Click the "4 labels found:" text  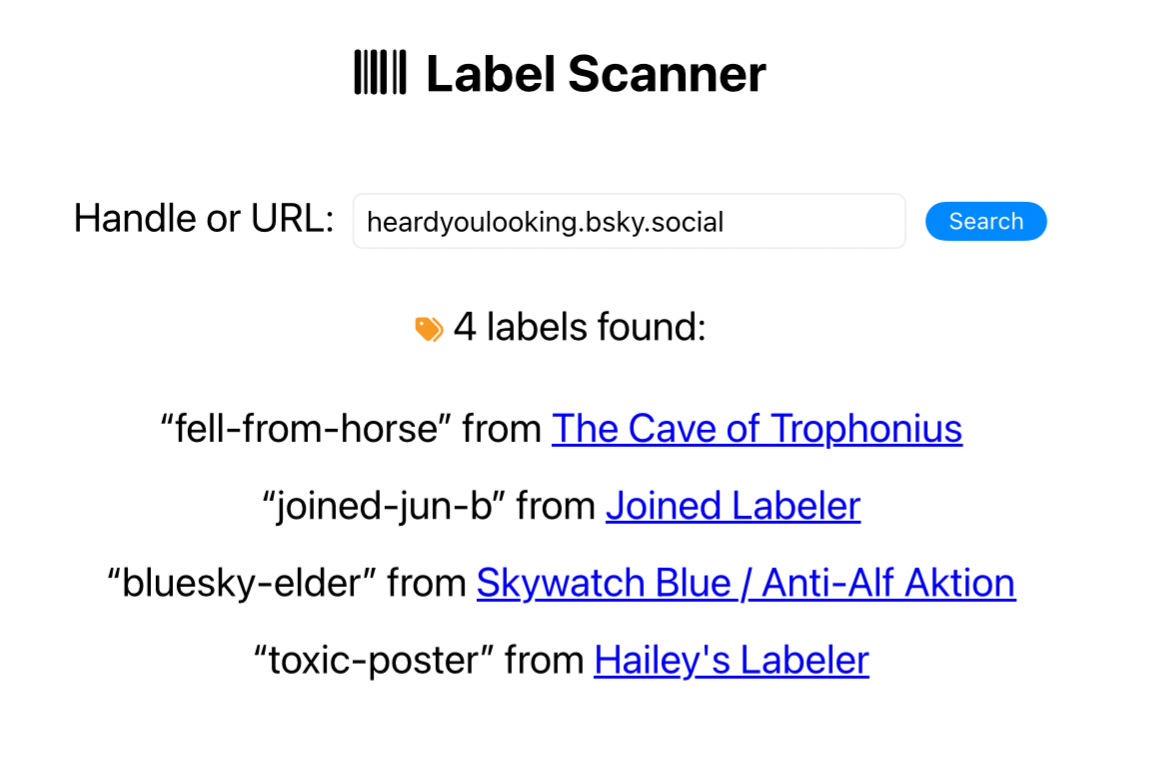579,327
